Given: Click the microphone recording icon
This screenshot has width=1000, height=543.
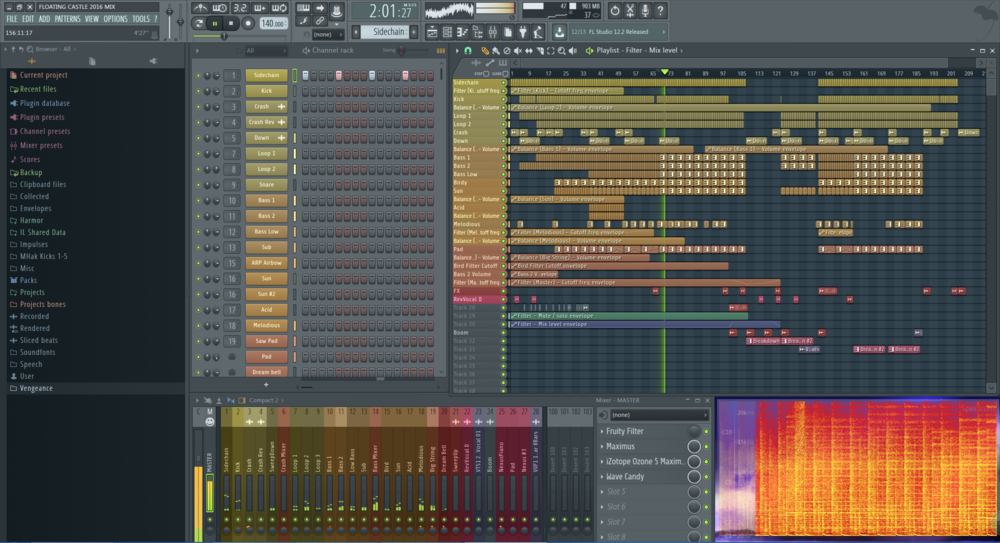Looking at the screenshot, I should [646, 11].
